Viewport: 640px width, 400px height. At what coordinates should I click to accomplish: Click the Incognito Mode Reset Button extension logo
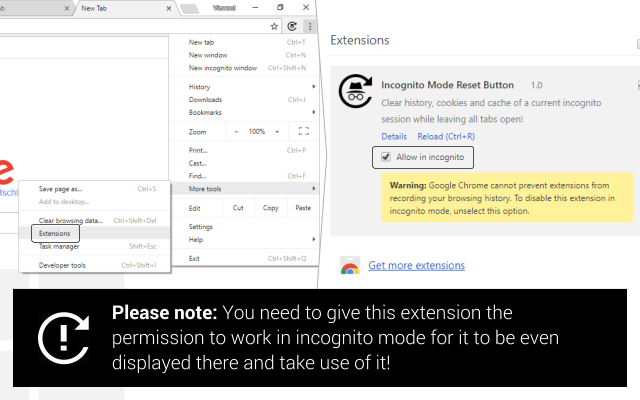(356, 91)
